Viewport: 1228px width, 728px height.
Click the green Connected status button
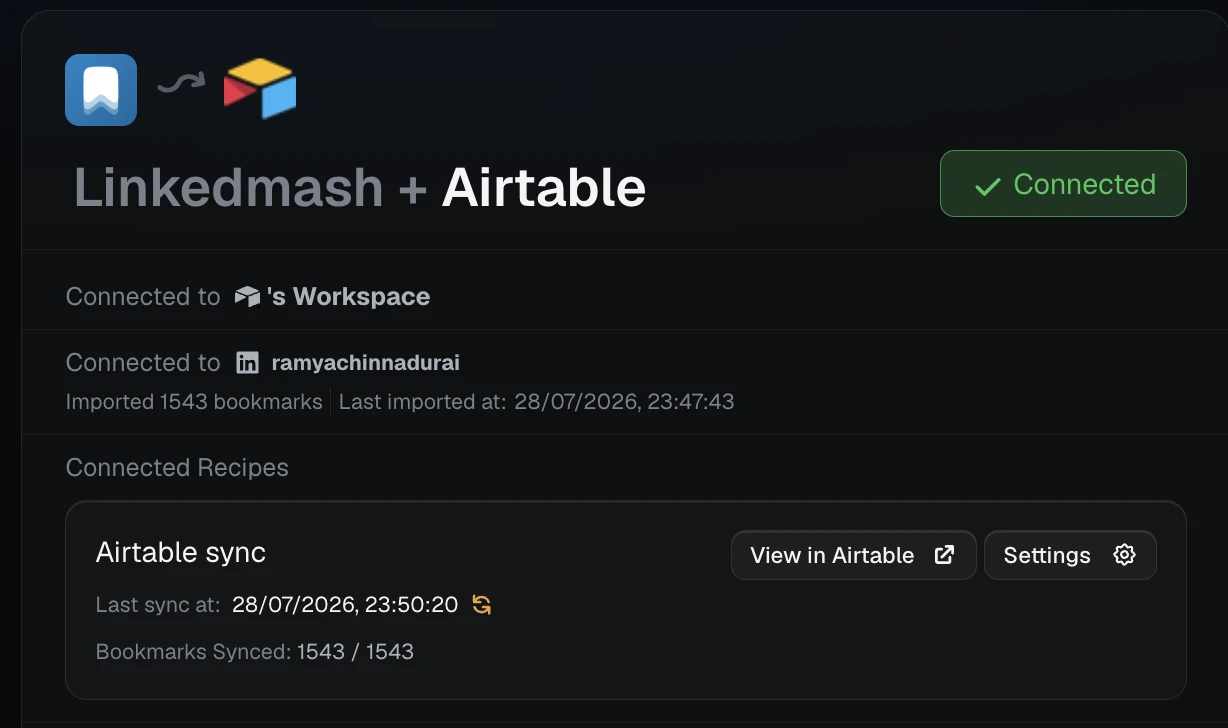[x=1063, y=184]
